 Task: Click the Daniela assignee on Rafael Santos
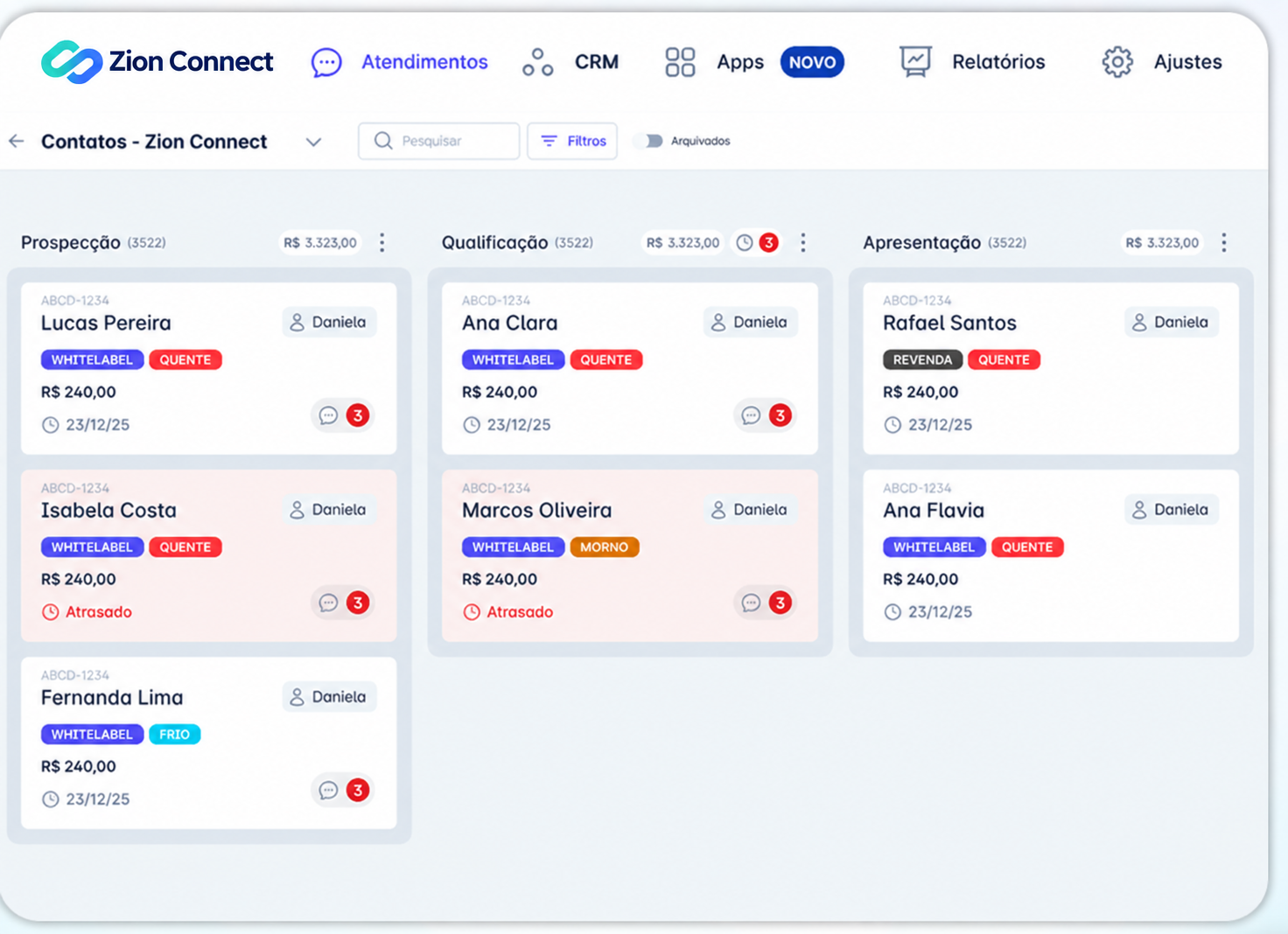coord(1171,322)
